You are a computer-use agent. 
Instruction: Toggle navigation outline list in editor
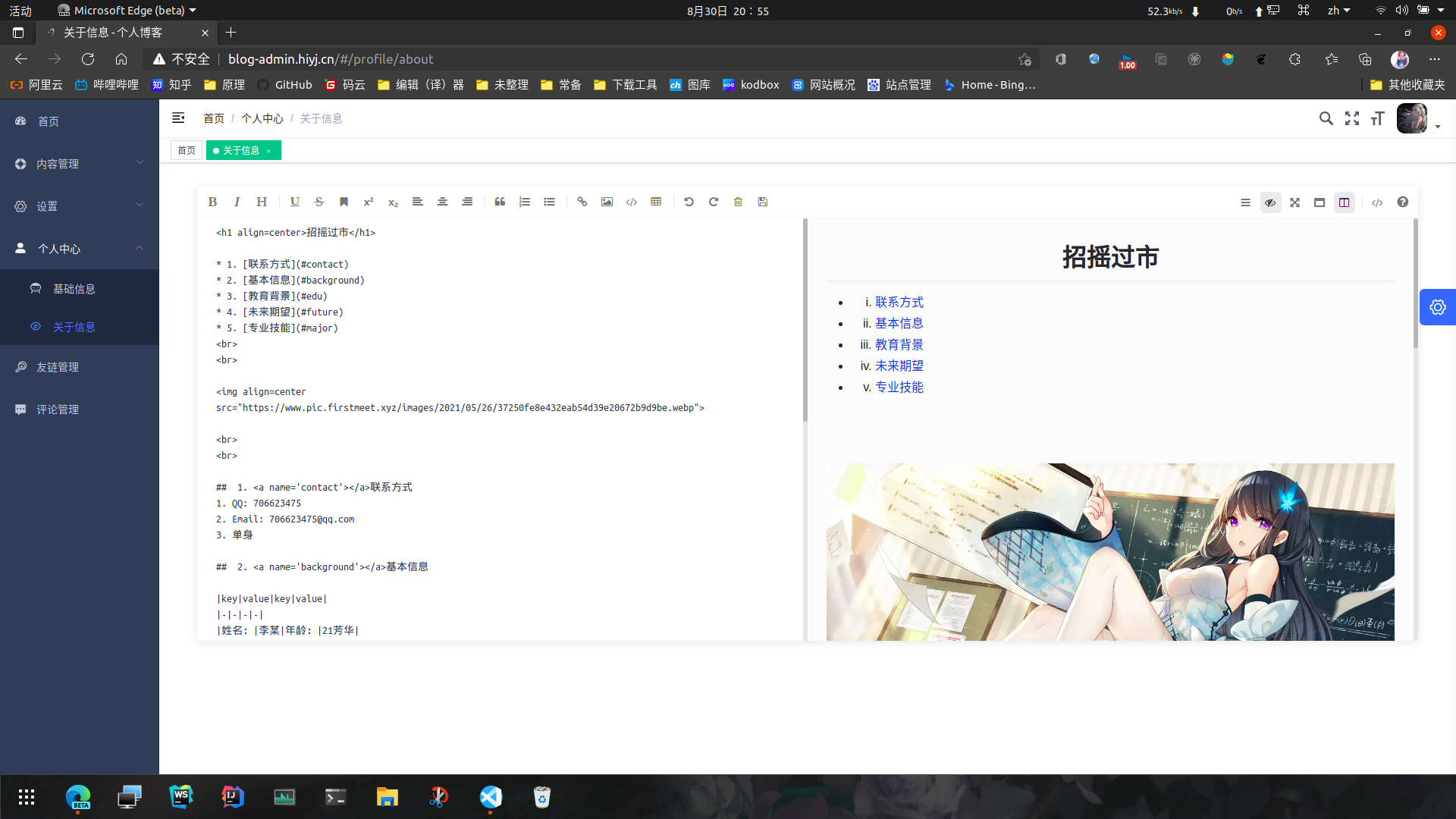click(1245, 202)
